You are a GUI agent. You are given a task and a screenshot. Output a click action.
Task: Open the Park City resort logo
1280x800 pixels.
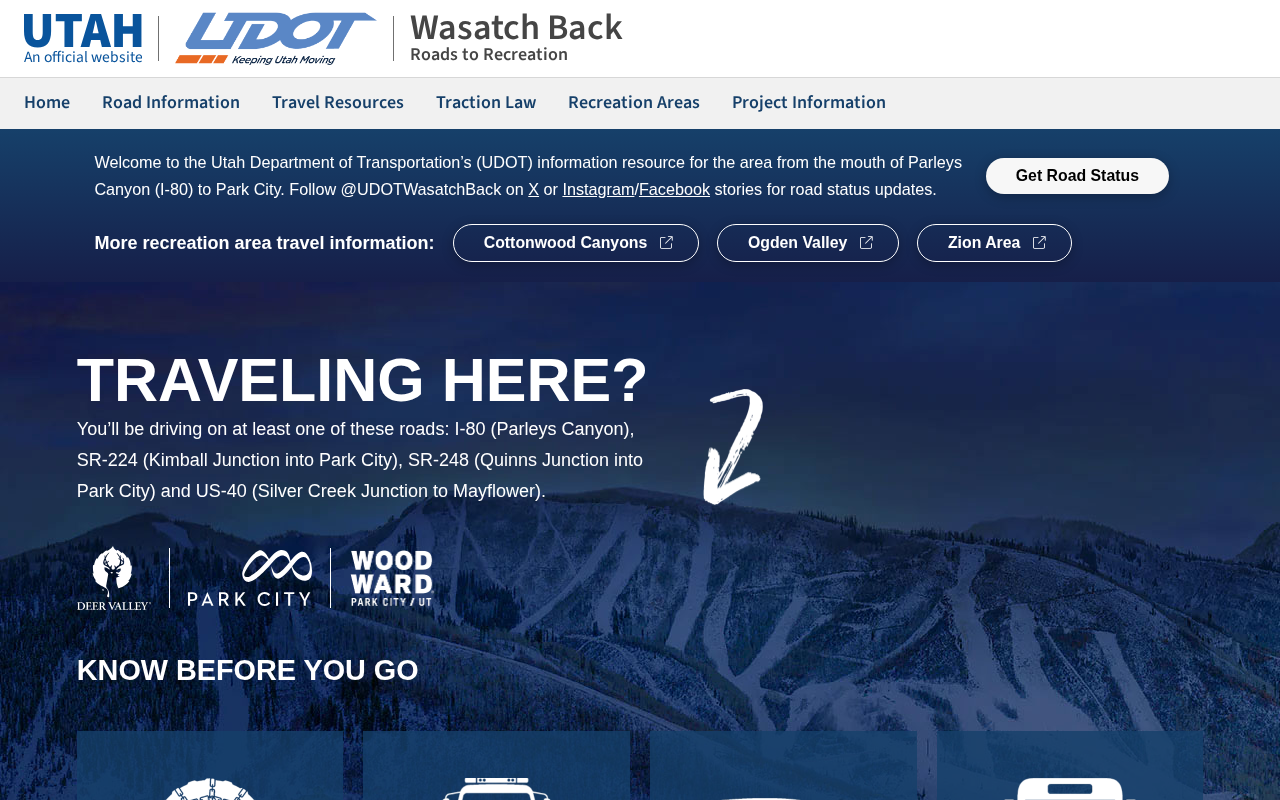pos(250,578)
